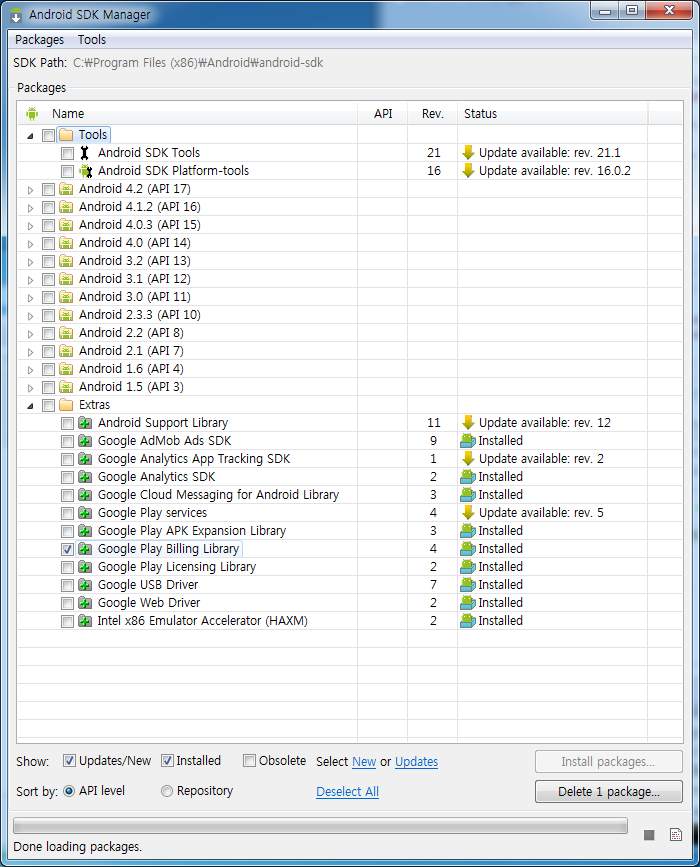Click the Android SDK Platform-tools robot icon
Screen dimensions: 700x867
85,171
